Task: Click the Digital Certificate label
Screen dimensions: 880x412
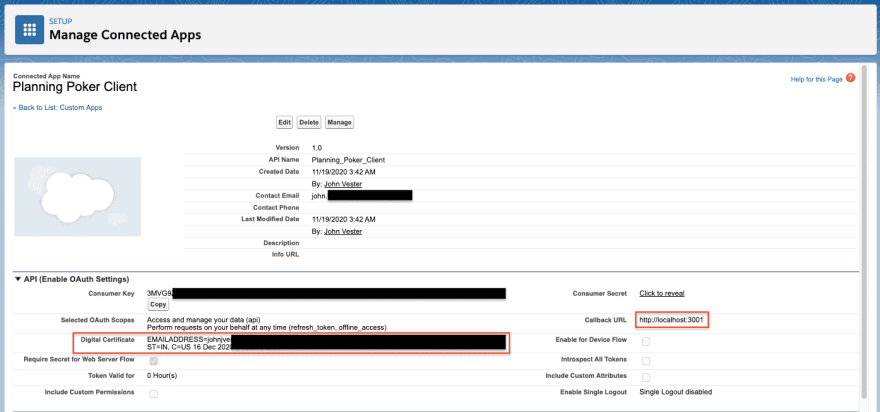Action: point(107,340)
